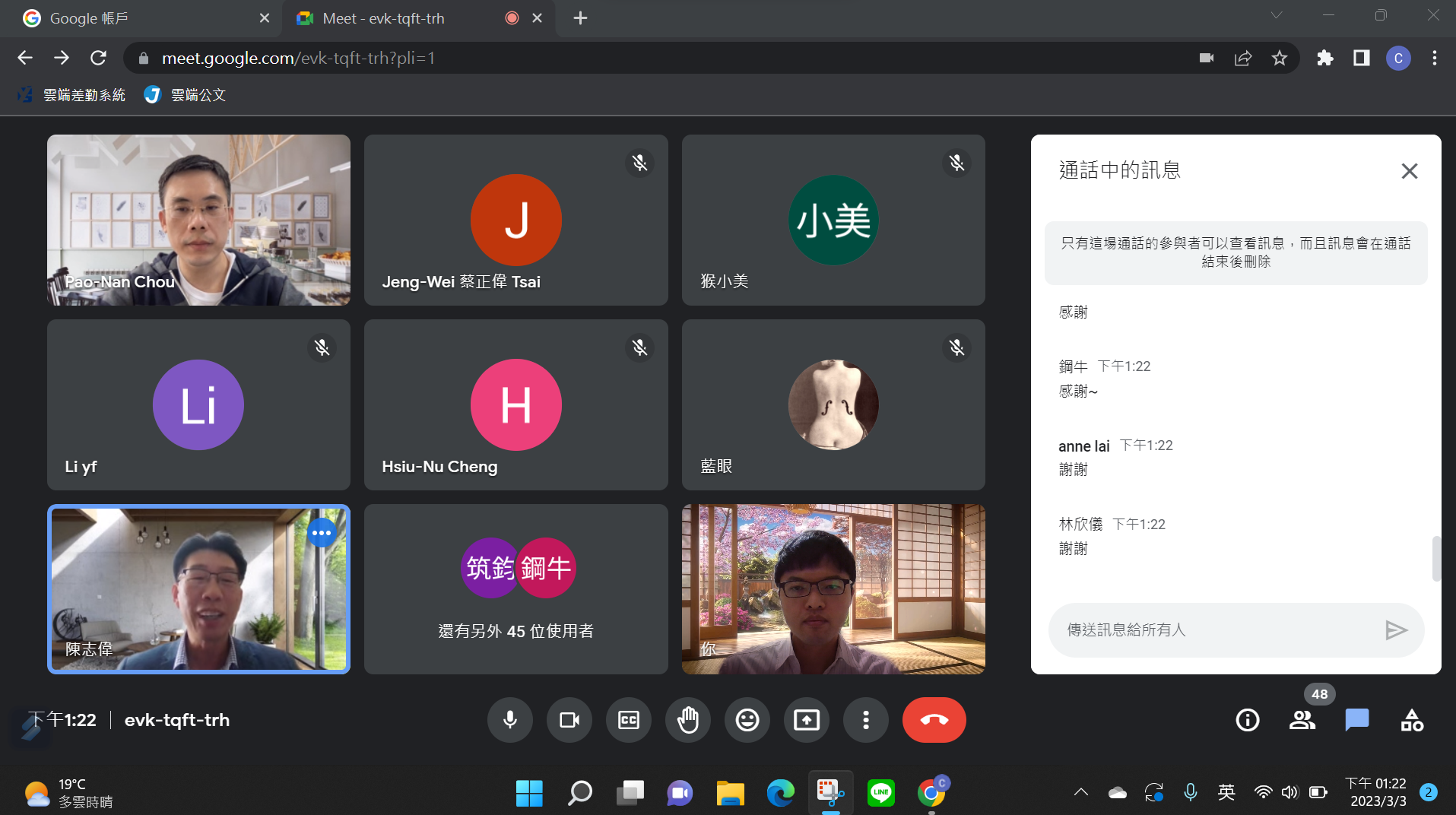Open options on 陳志偉's video tile

pyautogui.click(x=322, y=533)
